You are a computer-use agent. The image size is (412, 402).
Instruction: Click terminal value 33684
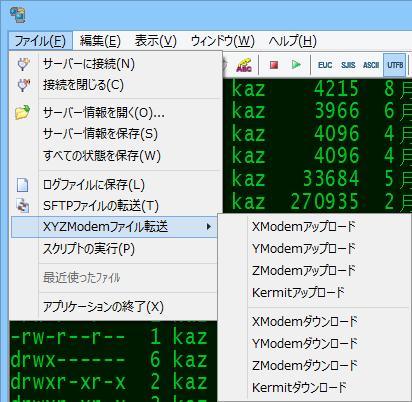click(x=331, y=178)
